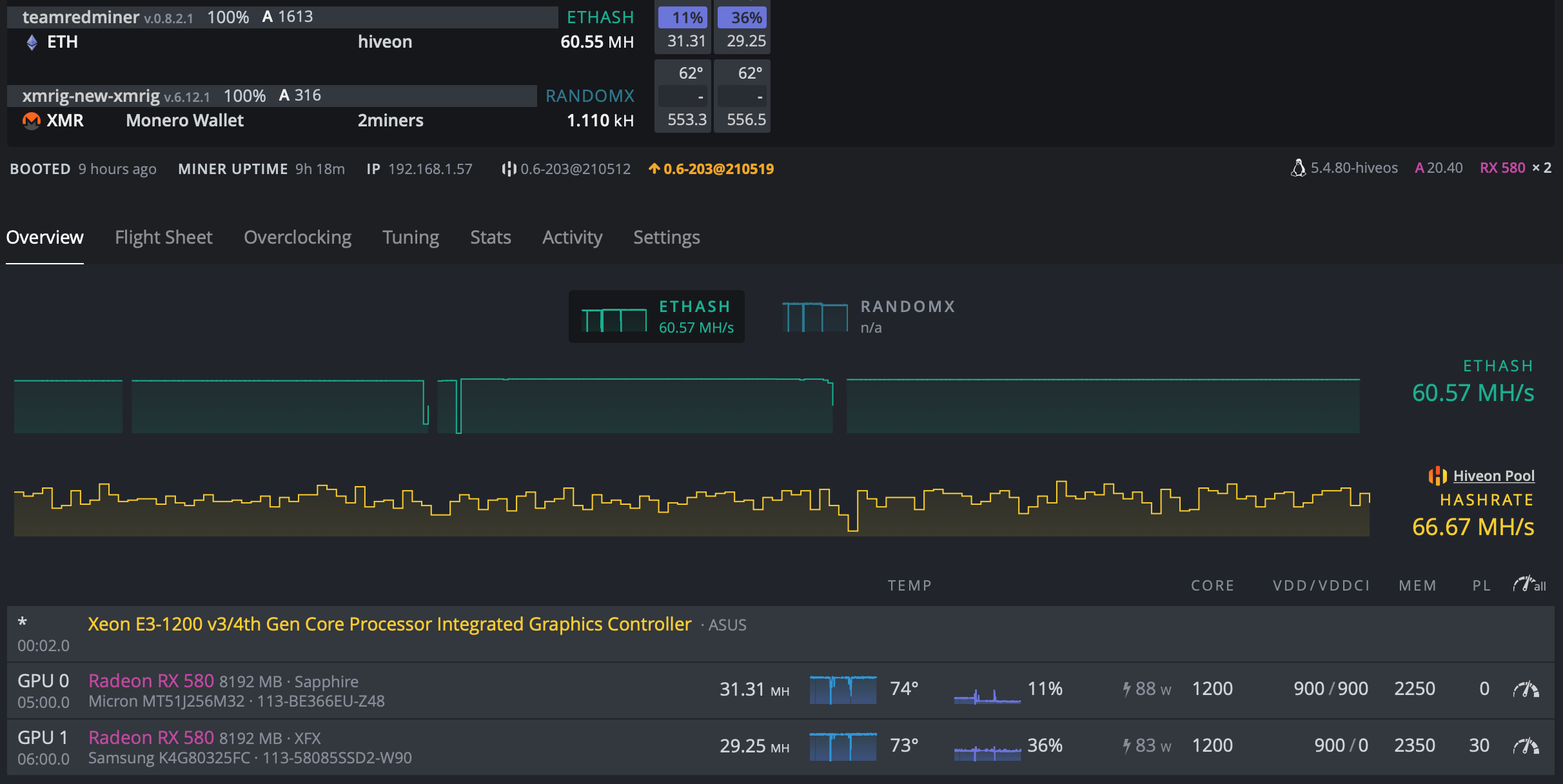Open the Overclocking tab

click(x=297, y=237)
